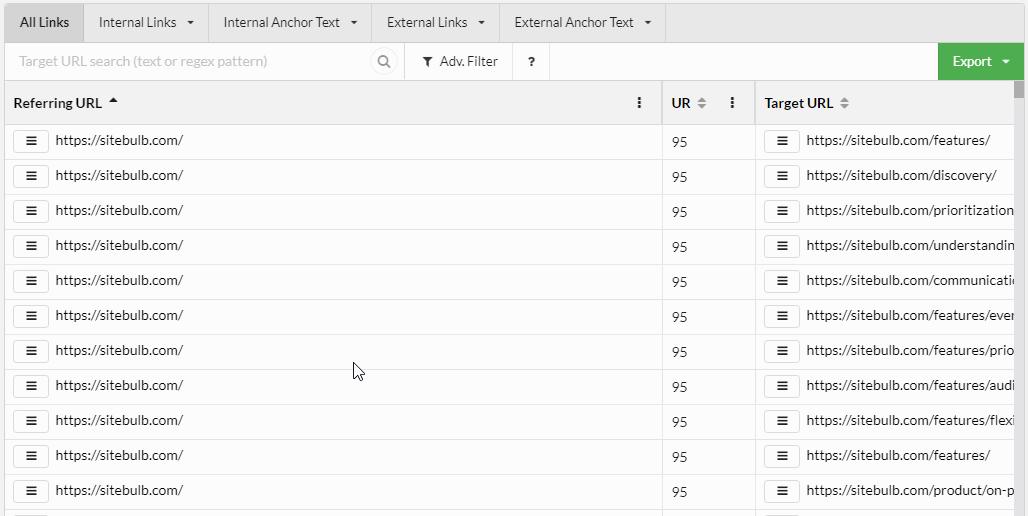Click referring URL in the communicati row
1028x516 pixels.
click(119, 281)
